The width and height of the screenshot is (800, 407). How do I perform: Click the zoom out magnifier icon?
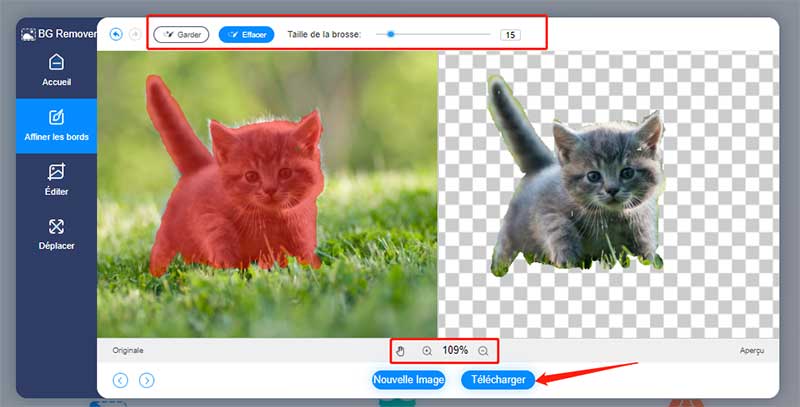(x=483, y=351)
